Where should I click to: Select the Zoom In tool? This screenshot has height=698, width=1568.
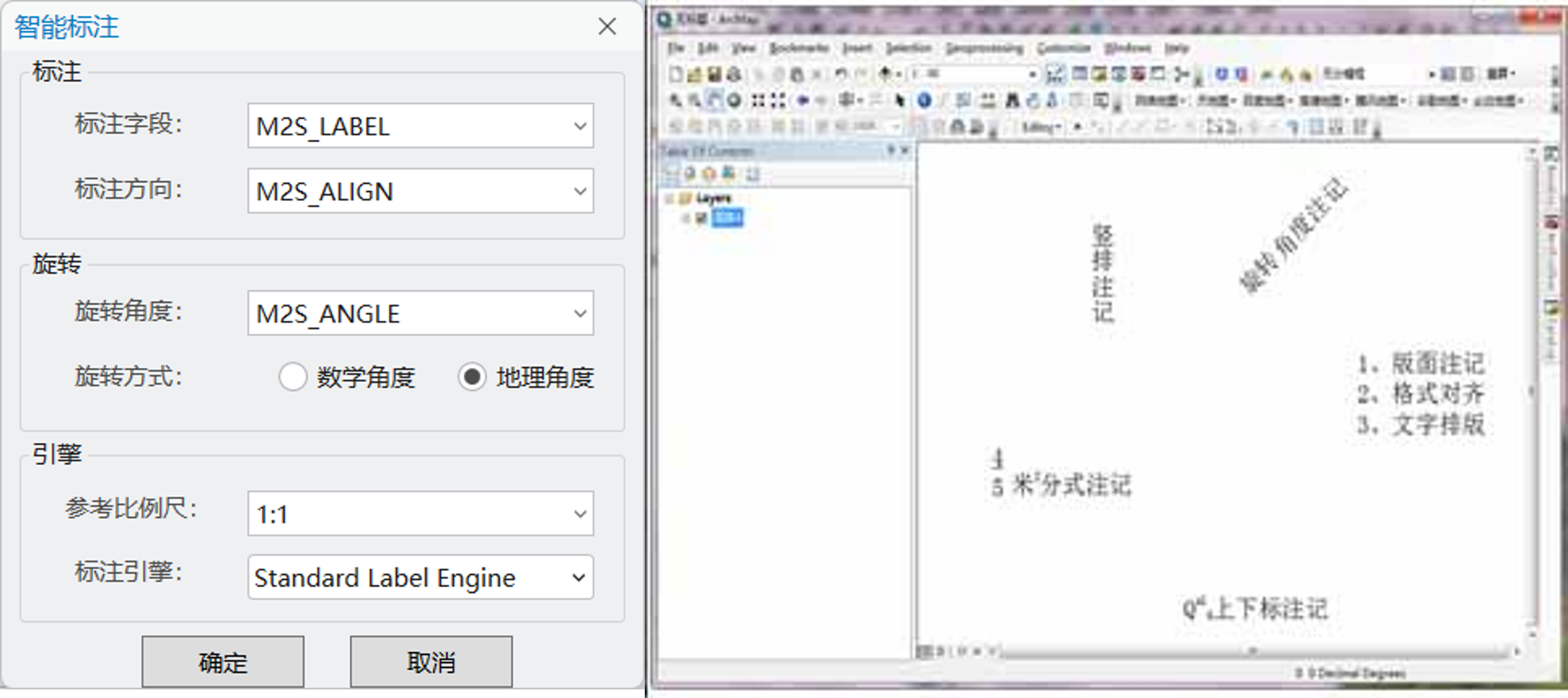[675, 101]
